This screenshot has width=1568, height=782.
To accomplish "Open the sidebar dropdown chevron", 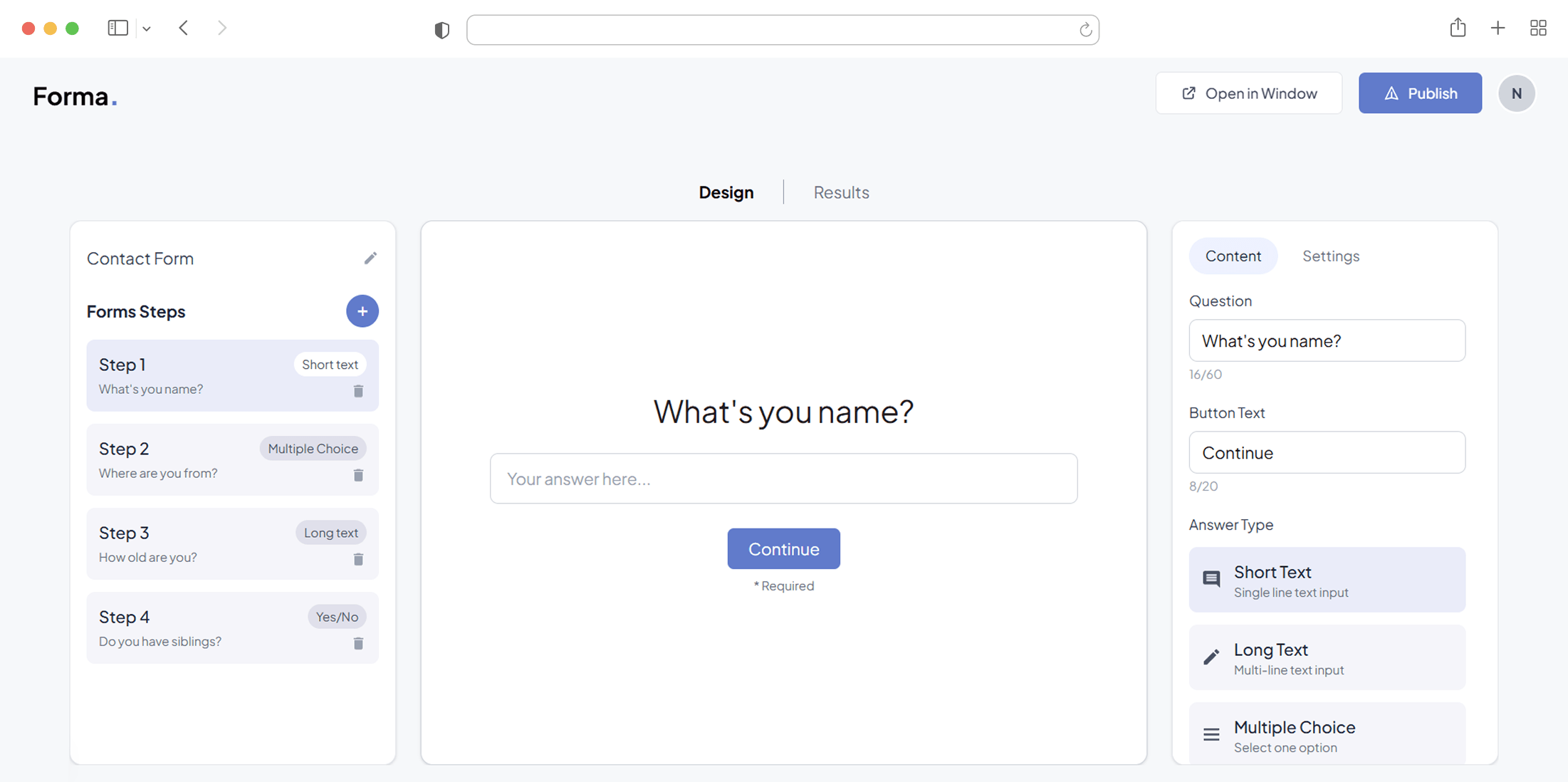I will (147, 28).
